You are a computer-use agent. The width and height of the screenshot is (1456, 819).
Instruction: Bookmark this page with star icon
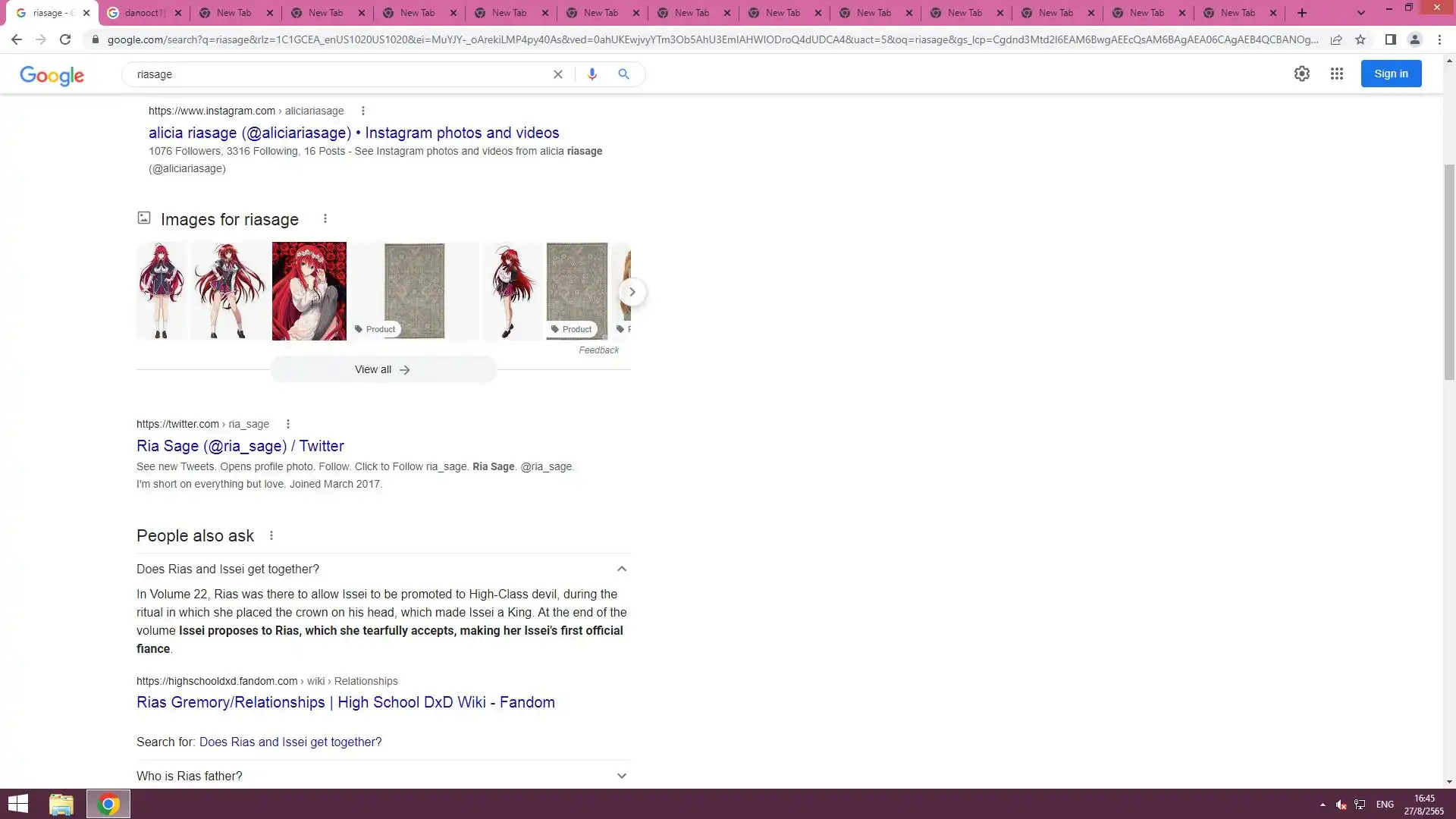(1360, 39)
